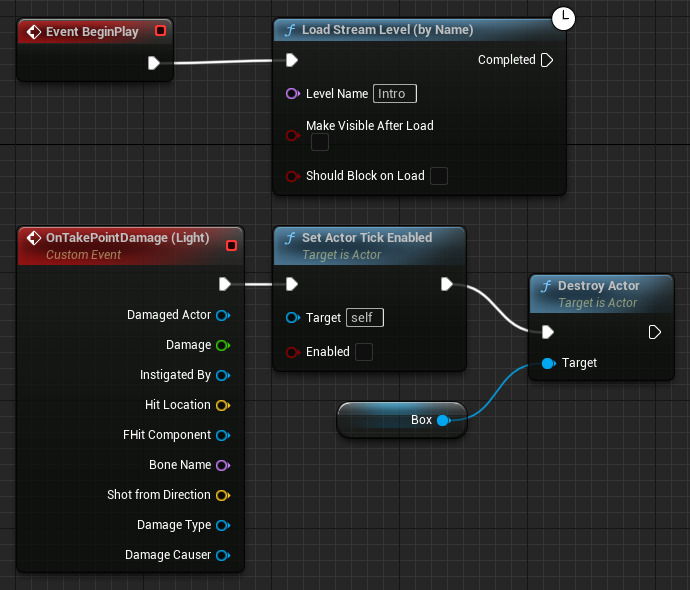
Task: Click the Completed execution output pin
Action: click(x=547, y=60)
